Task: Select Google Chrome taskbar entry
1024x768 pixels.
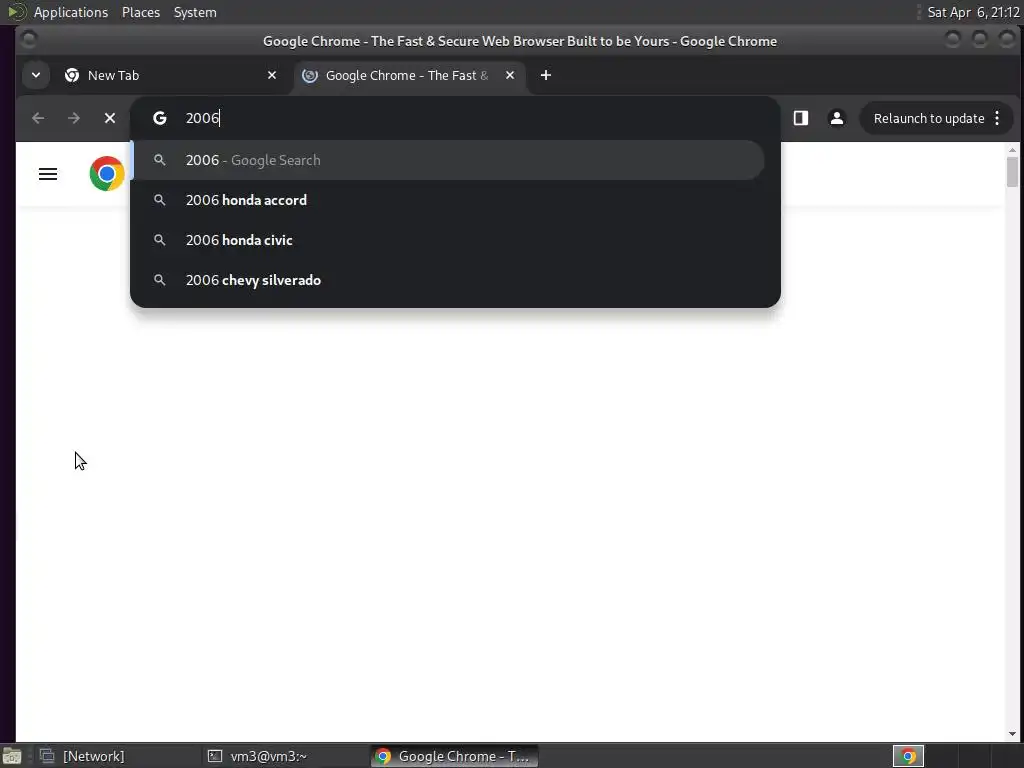Action: 455,756
